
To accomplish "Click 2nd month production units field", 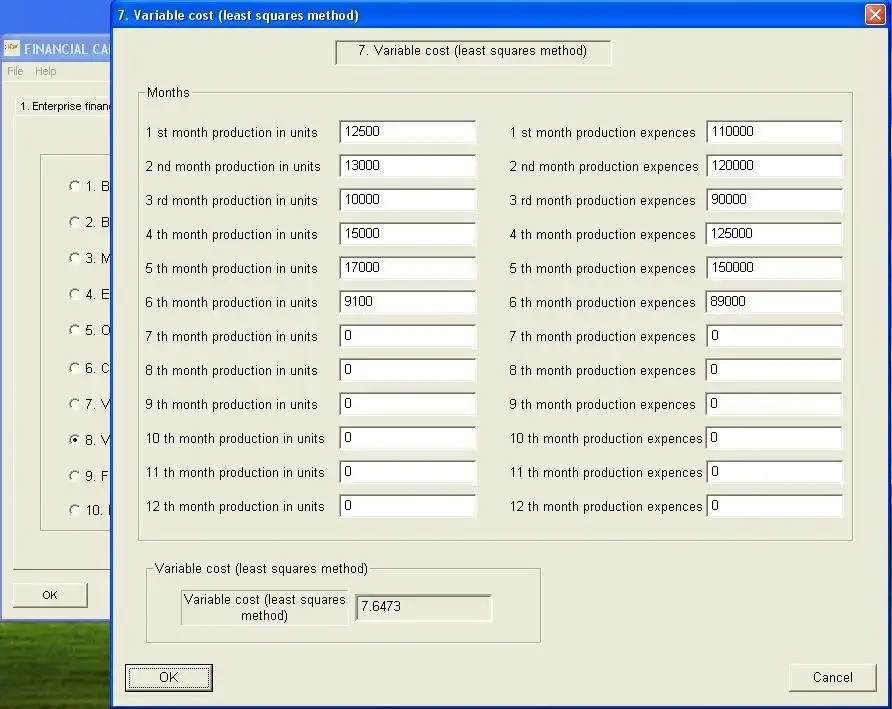I will coord(407,166).
